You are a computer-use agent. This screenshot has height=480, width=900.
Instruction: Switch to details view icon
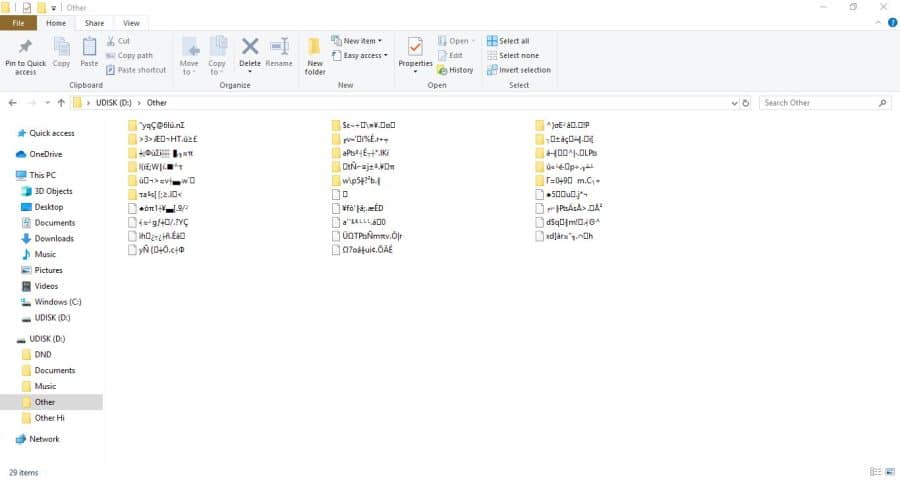pyautogui.click(x=875, y=472)
